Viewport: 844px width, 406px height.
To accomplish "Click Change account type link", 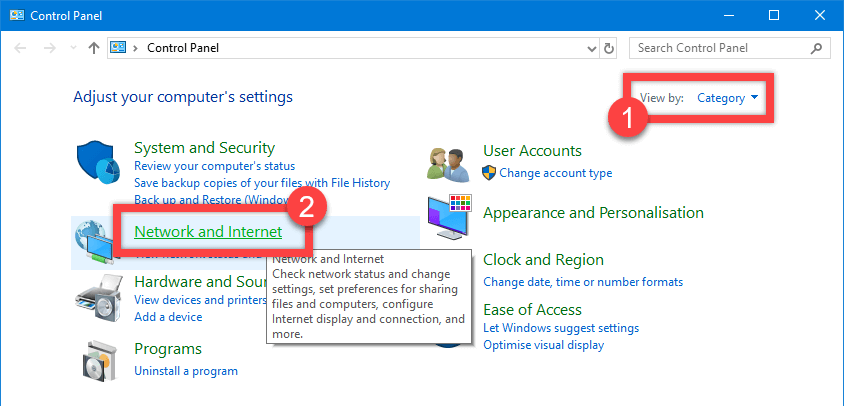I will [555, 173].
